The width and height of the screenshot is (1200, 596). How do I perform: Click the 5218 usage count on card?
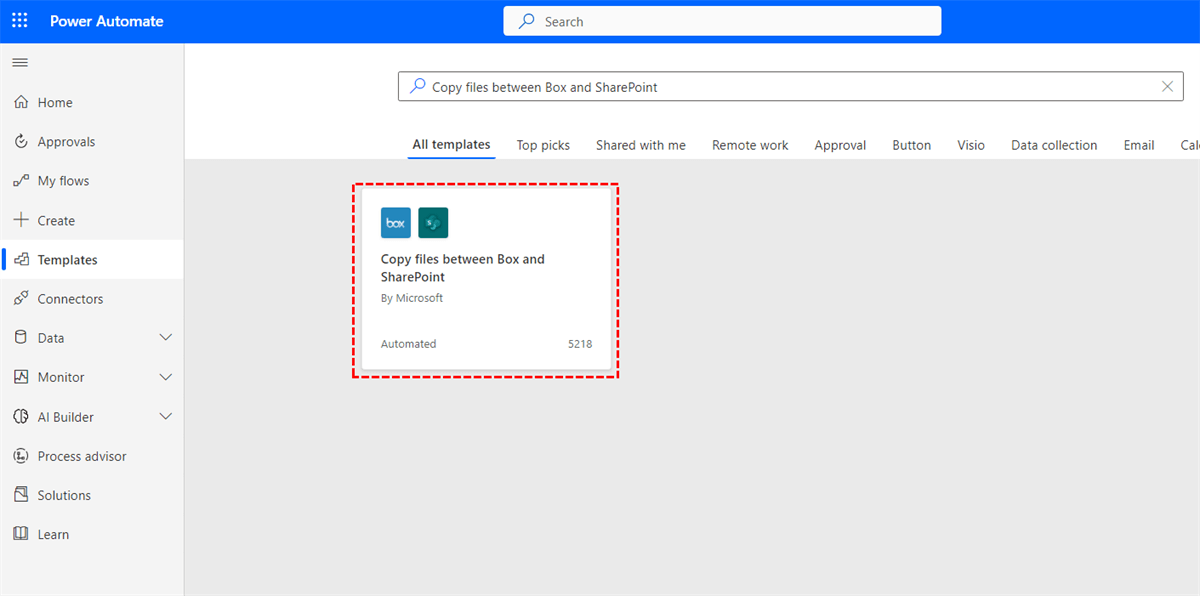pos(580,344)
